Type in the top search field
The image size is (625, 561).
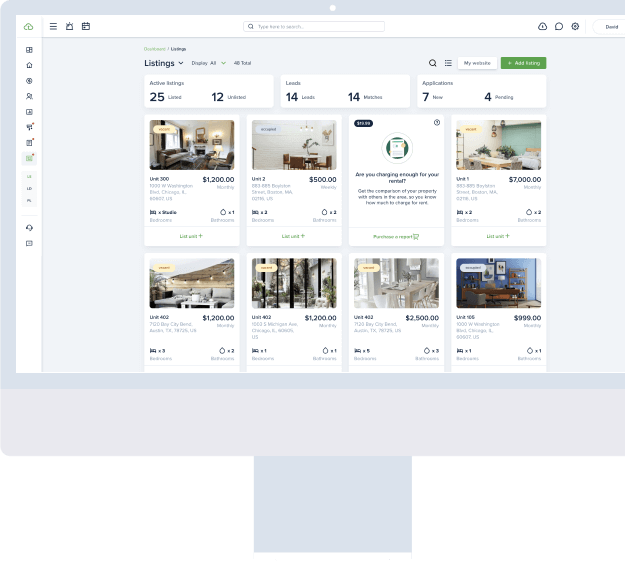pyautogui.click(x=312, y=26)
